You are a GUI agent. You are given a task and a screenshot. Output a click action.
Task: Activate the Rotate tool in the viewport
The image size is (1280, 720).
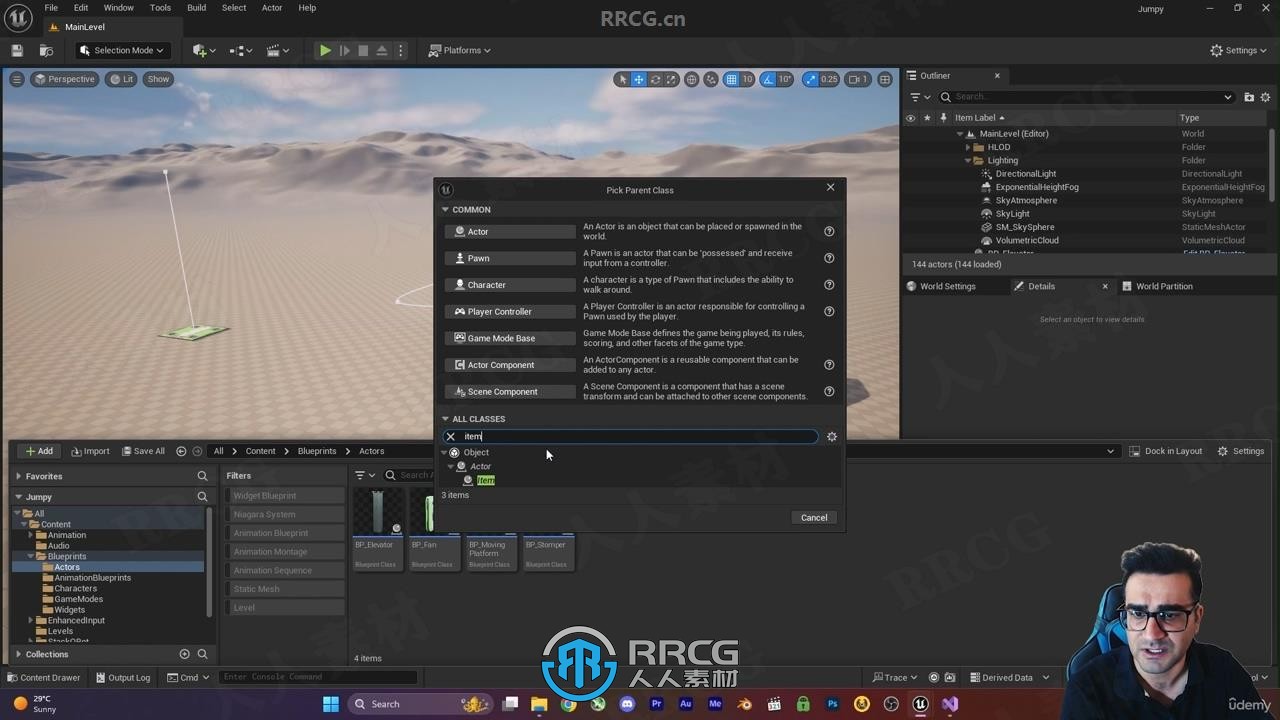[x=655, y=79]
